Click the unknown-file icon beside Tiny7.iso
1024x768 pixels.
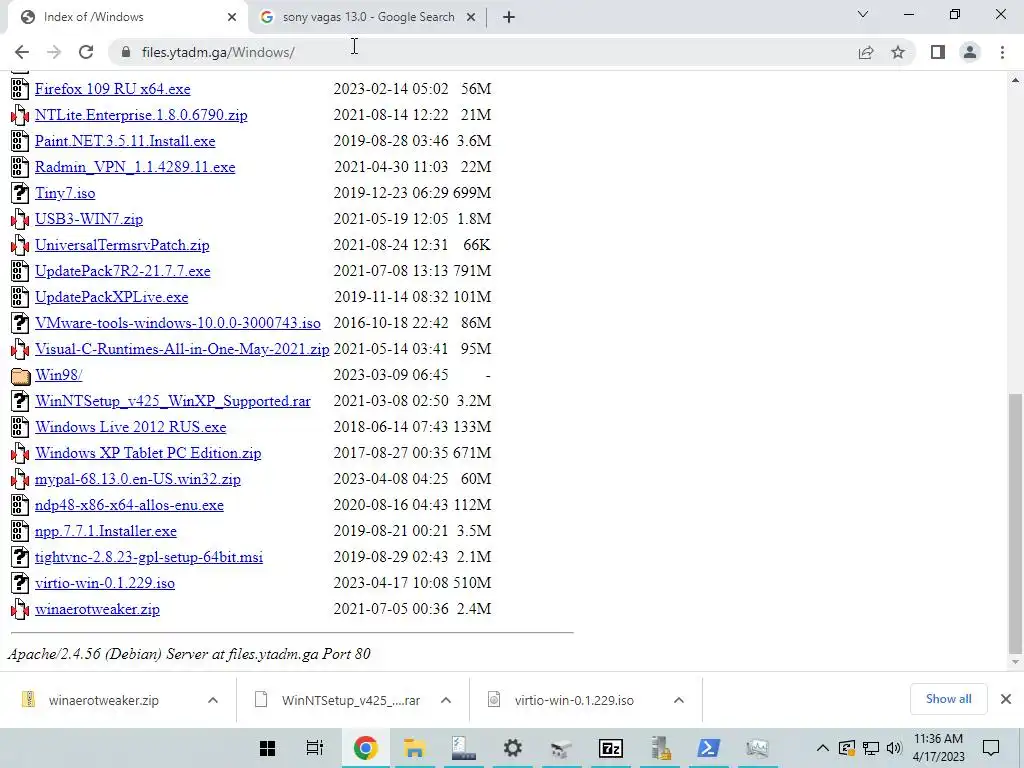(20, 193)
